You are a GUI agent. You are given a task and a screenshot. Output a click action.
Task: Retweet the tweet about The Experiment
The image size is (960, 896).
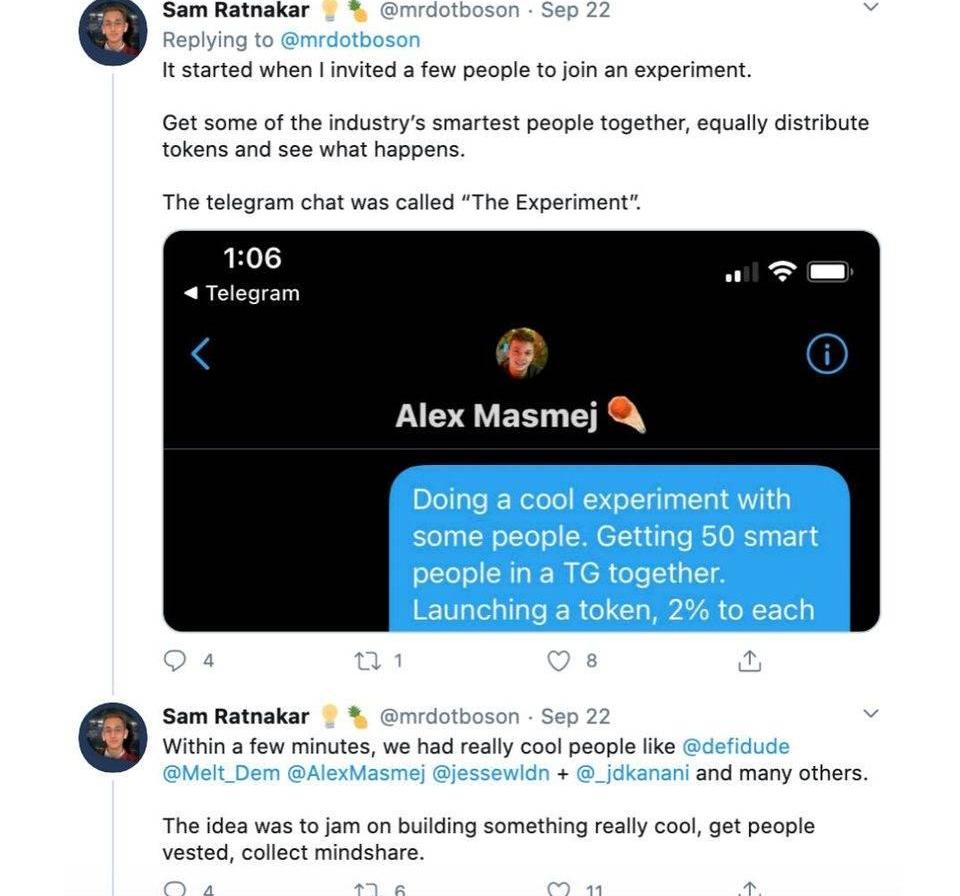[367, 661]
